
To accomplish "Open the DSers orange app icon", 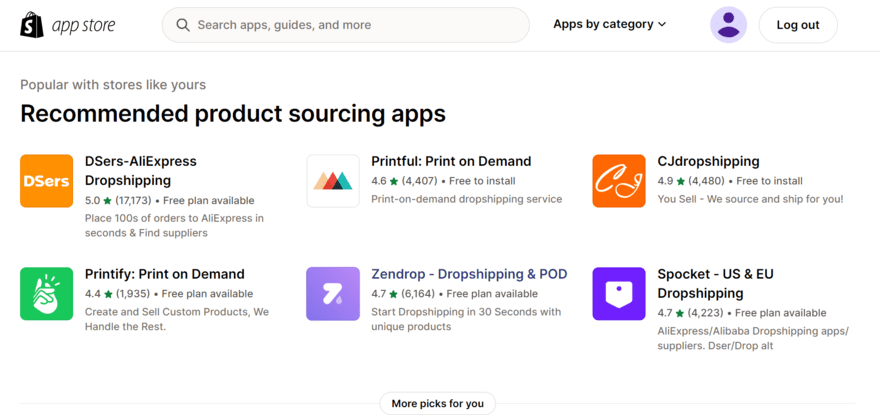I will tap(47, 181).
